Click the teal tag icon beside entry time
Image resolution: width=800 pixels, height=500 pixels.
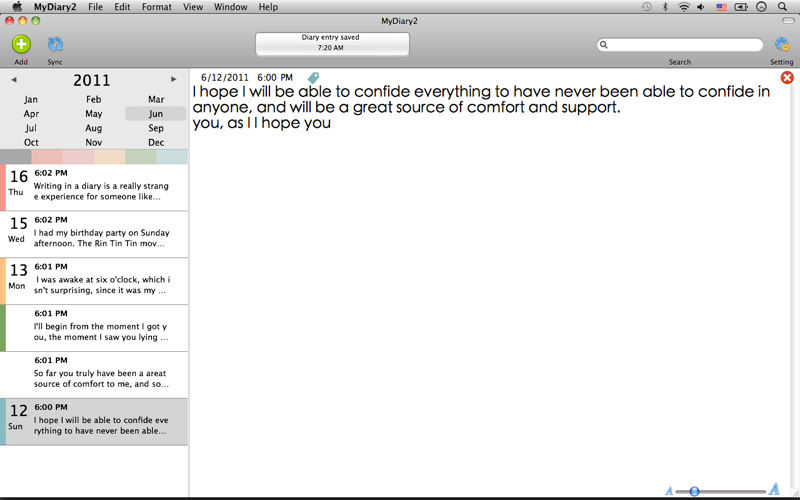313,77
